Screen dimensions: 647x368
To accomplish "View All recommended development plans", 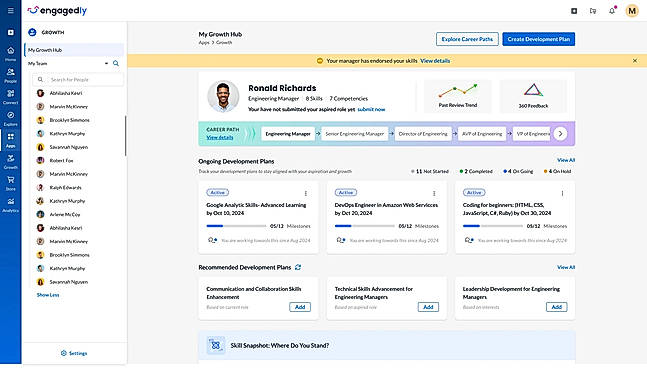I will pos(566,267).
